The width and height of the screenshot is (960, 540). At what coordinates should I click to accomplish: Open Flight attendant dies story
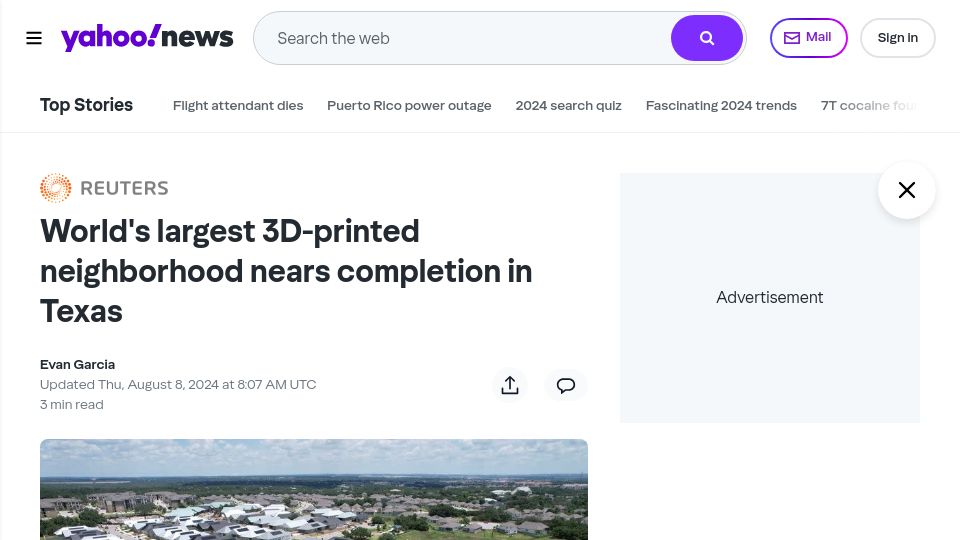coord(238,105)
